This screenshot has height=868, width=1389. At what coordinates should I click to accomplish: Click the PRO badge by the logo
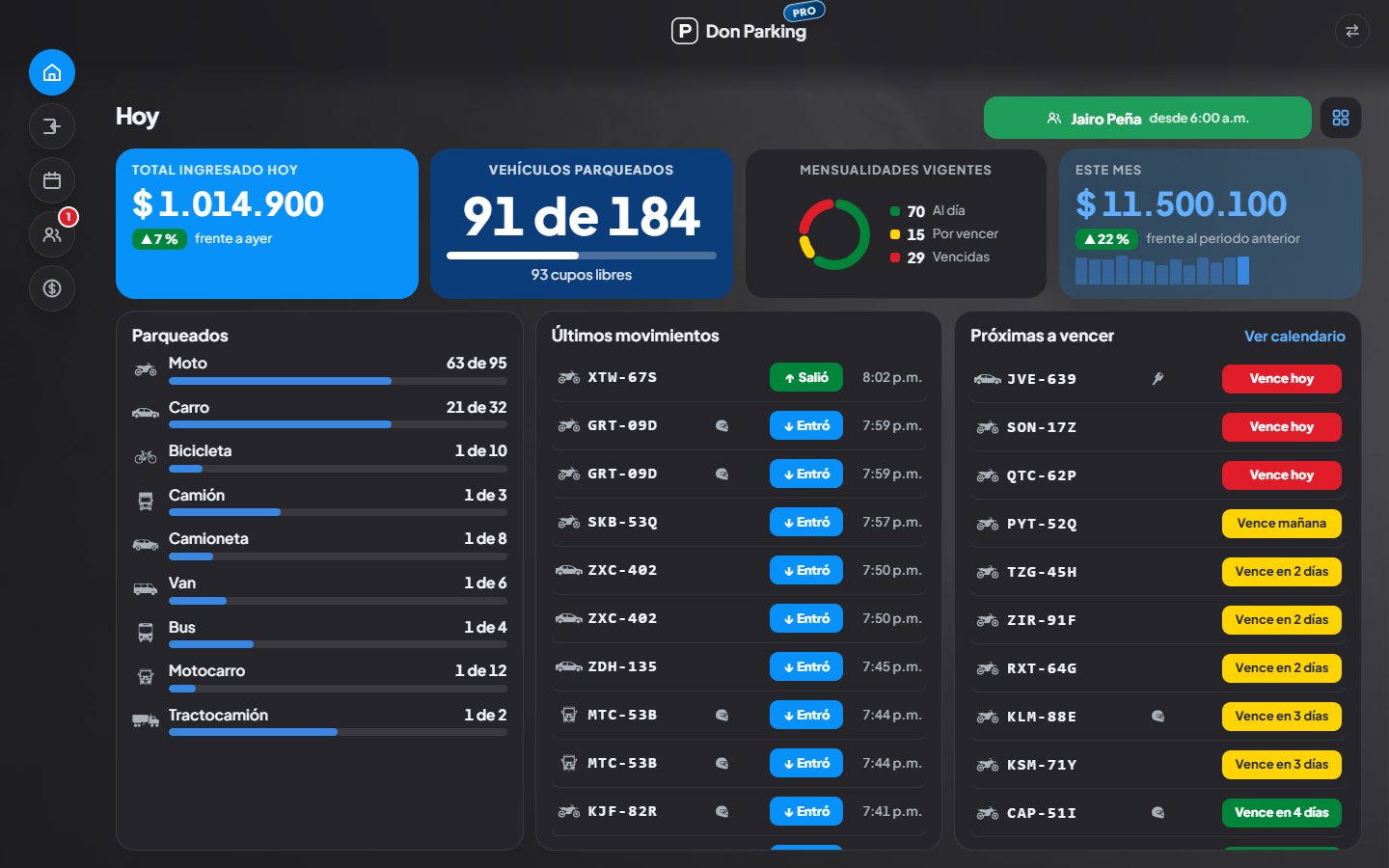pos(803,12)
